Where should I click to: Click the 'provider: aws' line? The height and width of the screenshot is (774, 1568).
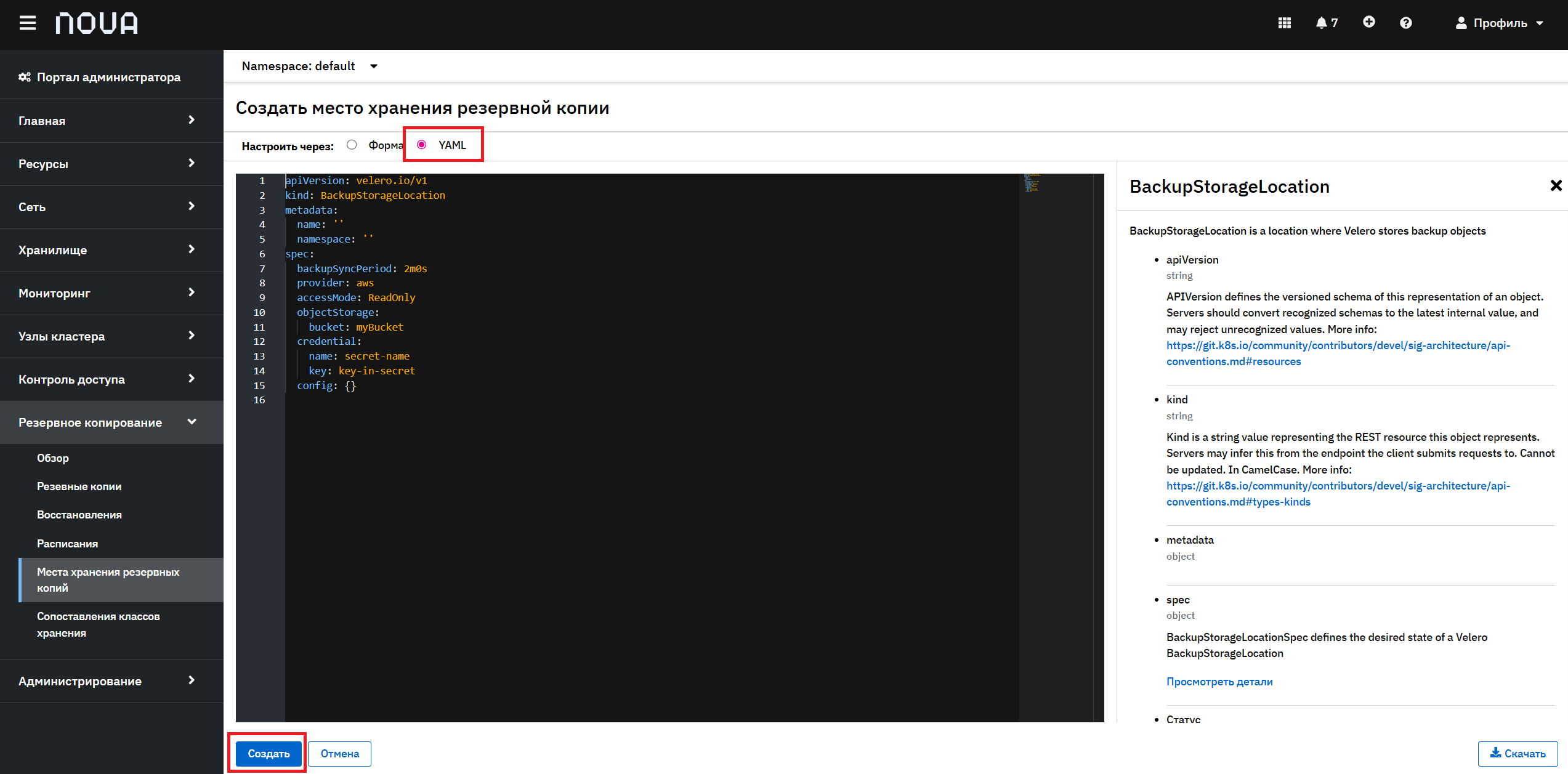(336, 283)
